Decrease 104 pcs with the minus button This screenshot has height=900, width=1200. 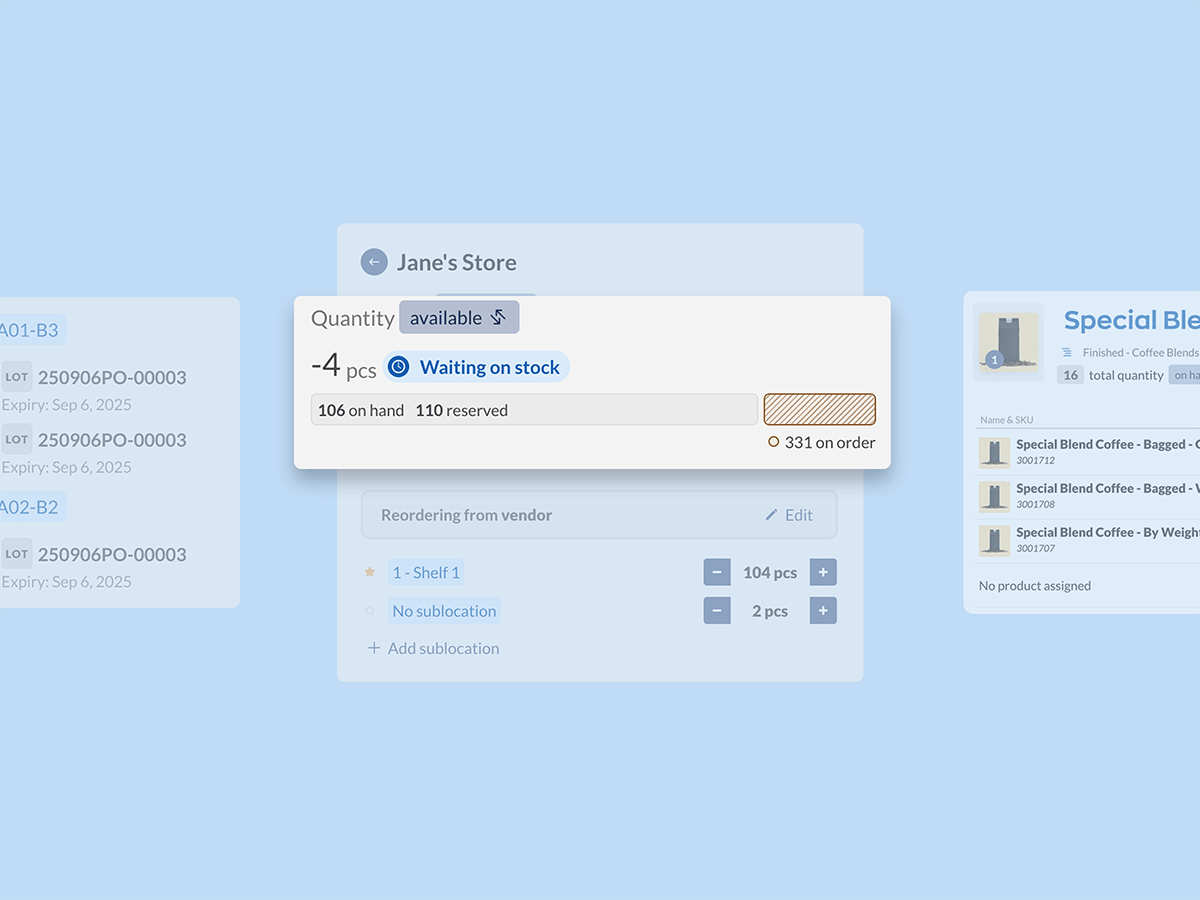(x=717, y=573)
